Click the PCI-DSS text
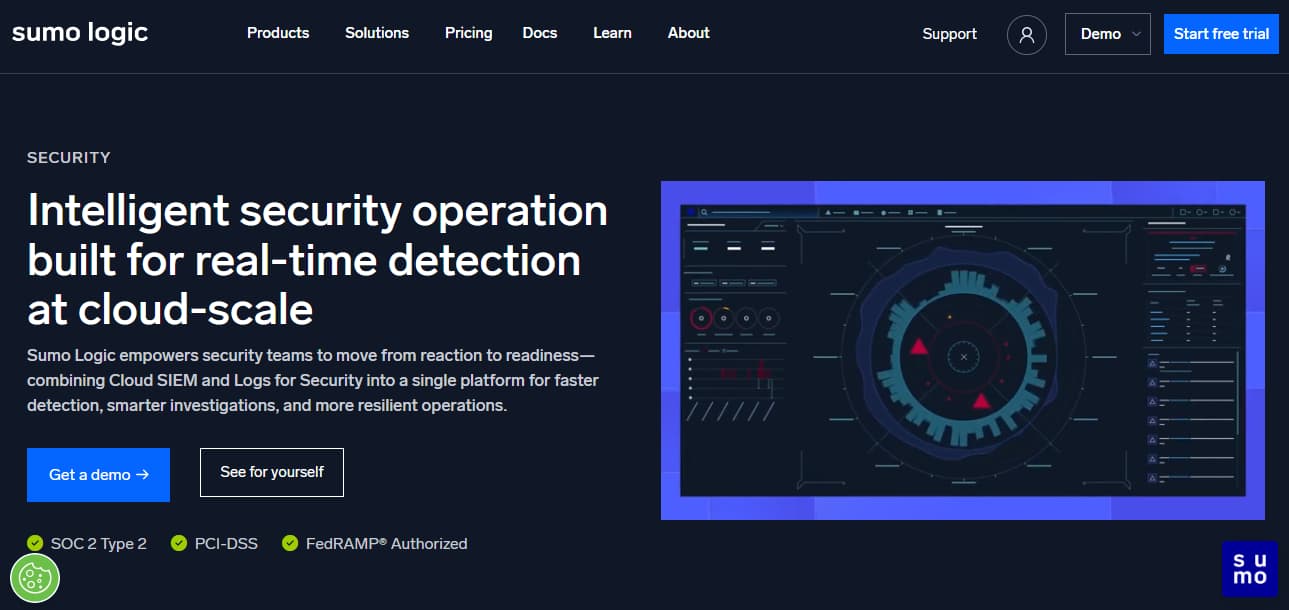The width and height of the screenshot is (1289, 610). click(x=226, y=544)
